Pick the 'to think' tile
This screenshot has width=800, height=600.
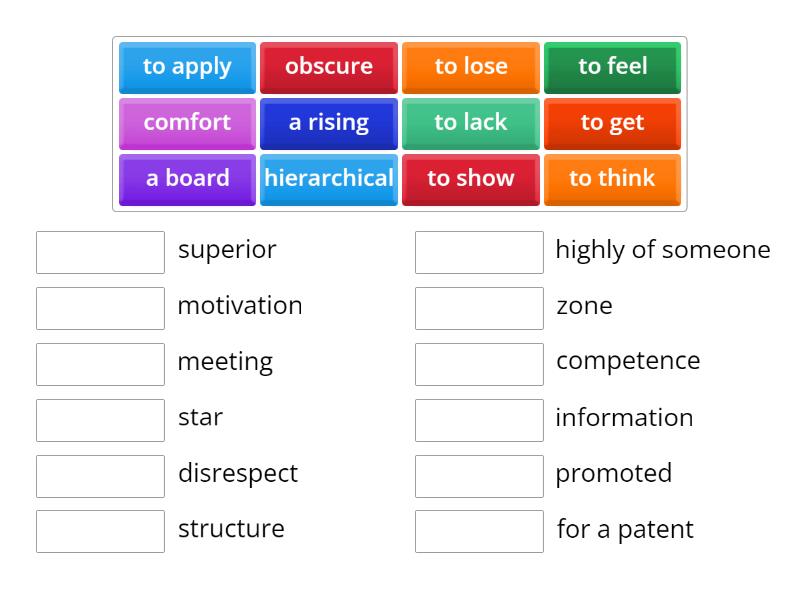tap(612, 179)
